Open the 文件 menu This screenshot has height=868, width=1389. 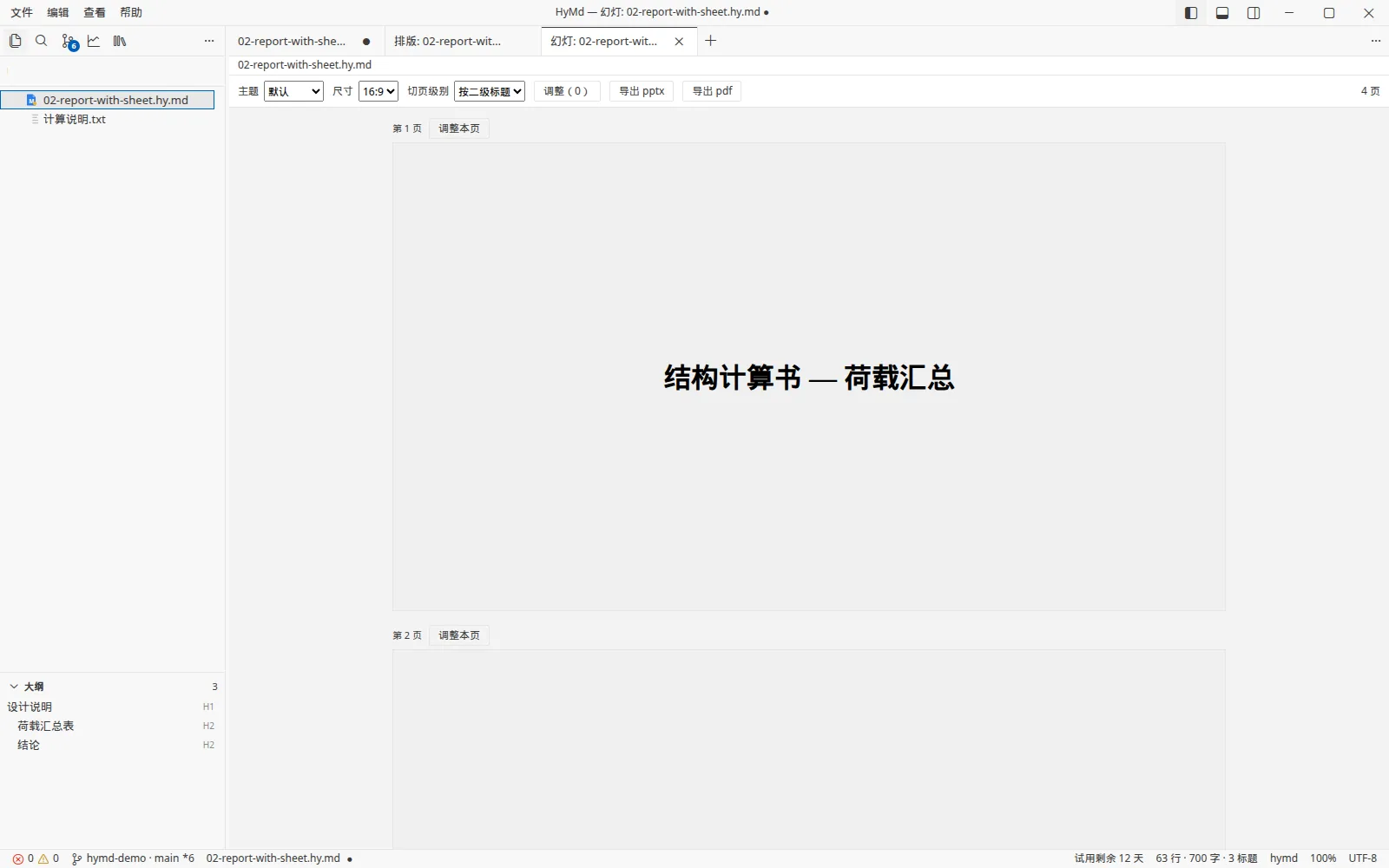[22, 12]
